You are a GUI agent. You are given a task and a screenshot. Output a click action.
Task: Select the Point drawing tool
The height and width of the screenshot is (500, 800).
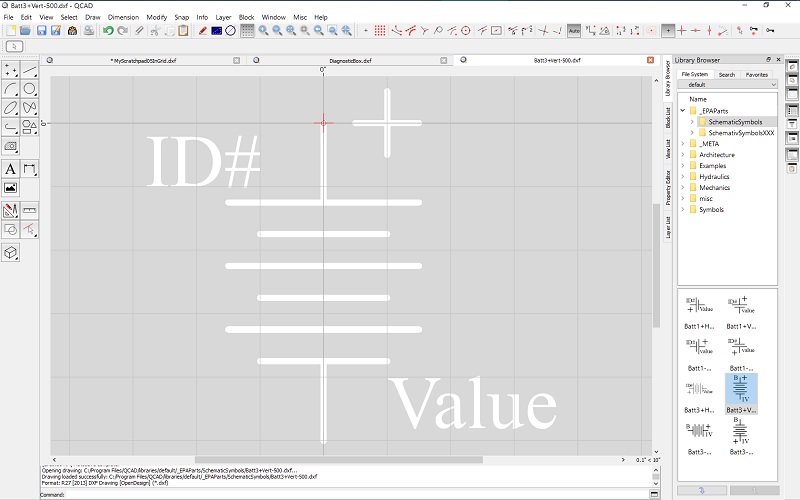pyautogui.click(x=11, y=69)
